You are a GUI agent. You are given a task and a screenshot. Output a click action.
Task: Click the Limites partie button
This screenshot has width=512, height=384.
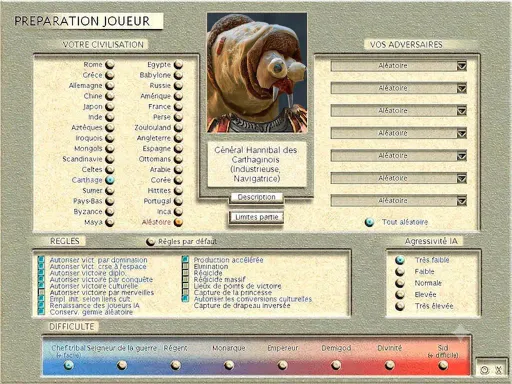tap(256, 217)
